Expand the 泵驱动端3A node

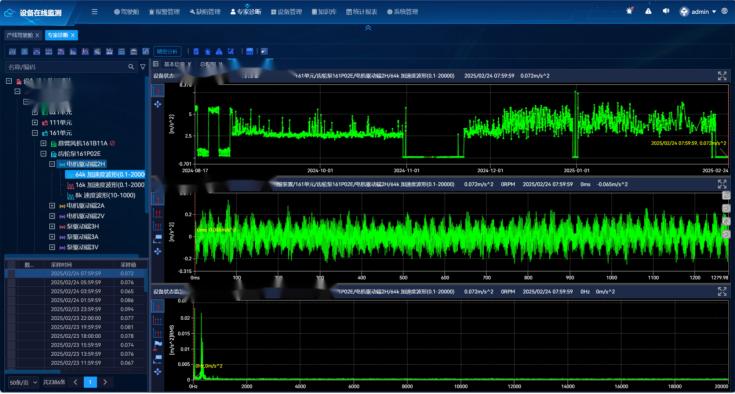tap(52, 237)
